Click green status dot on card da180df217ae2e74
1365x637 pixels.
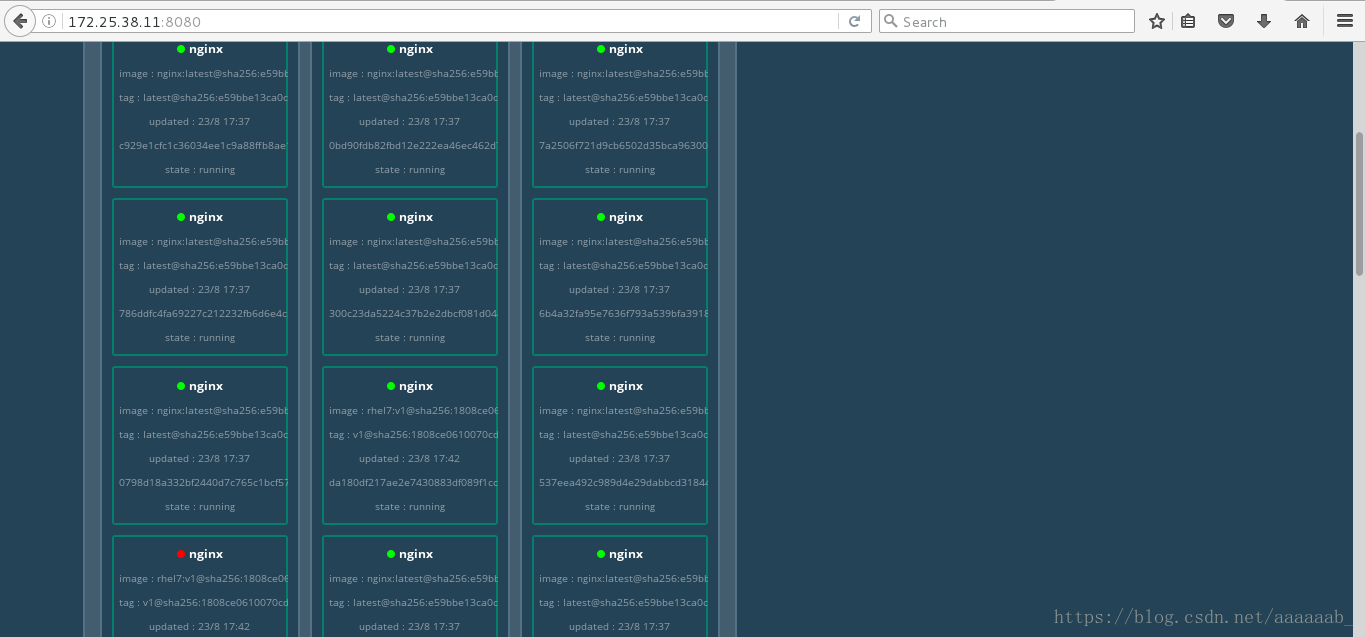[391, 386]
